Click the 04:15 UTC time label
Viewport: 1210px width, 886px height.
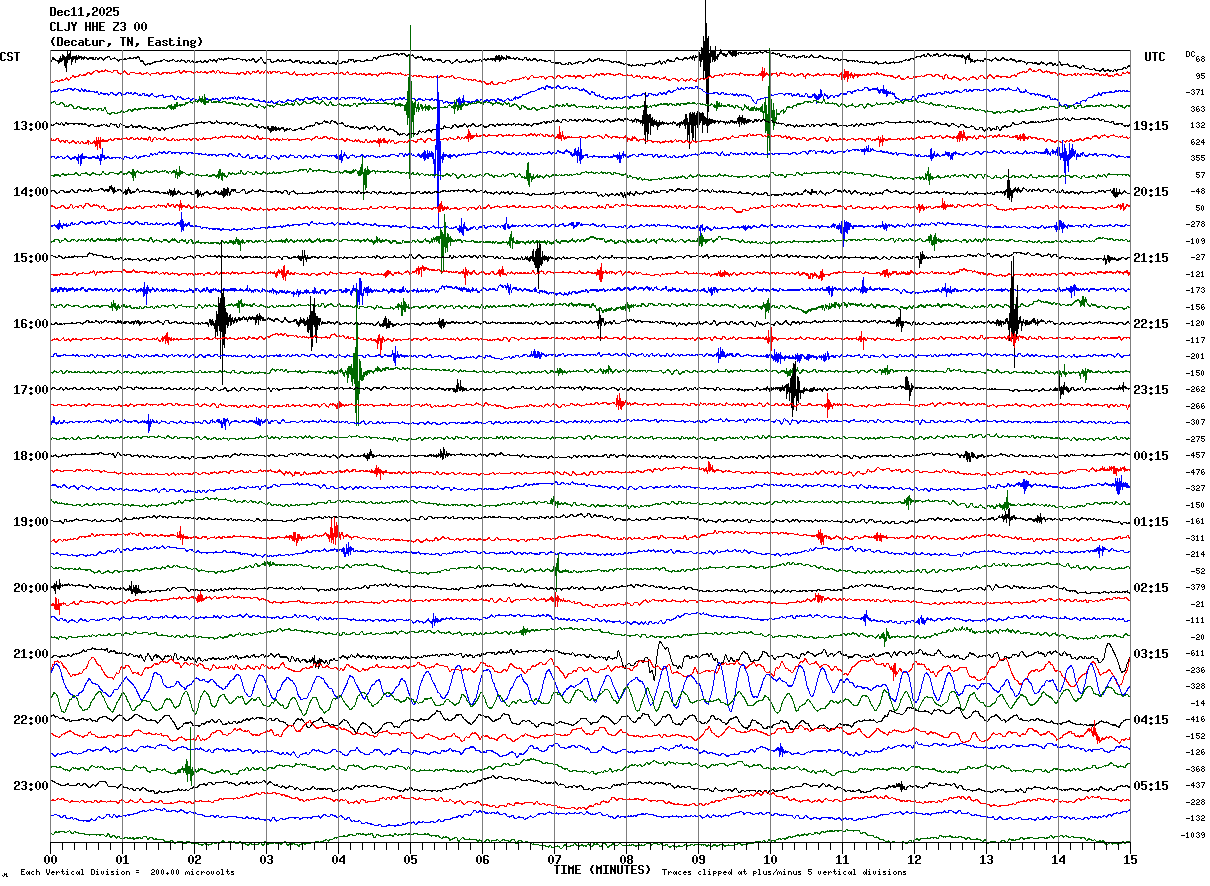(x=1151, y=720)
